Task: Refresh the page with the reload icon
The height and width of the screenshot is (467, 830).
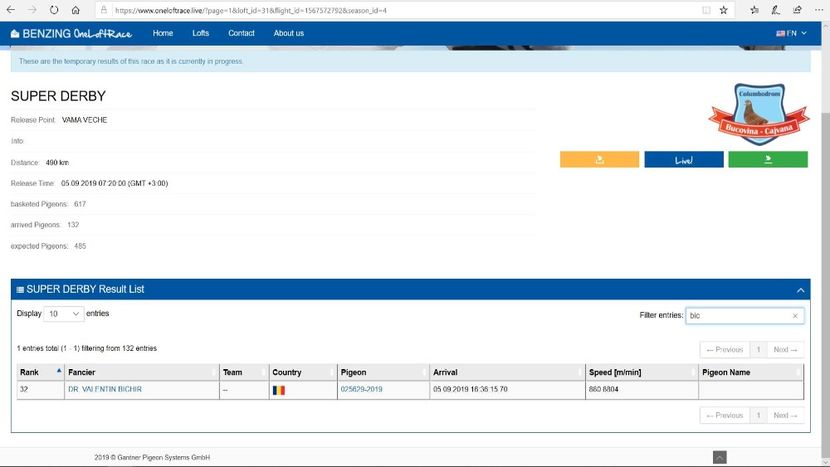Action: click(54, 10)
